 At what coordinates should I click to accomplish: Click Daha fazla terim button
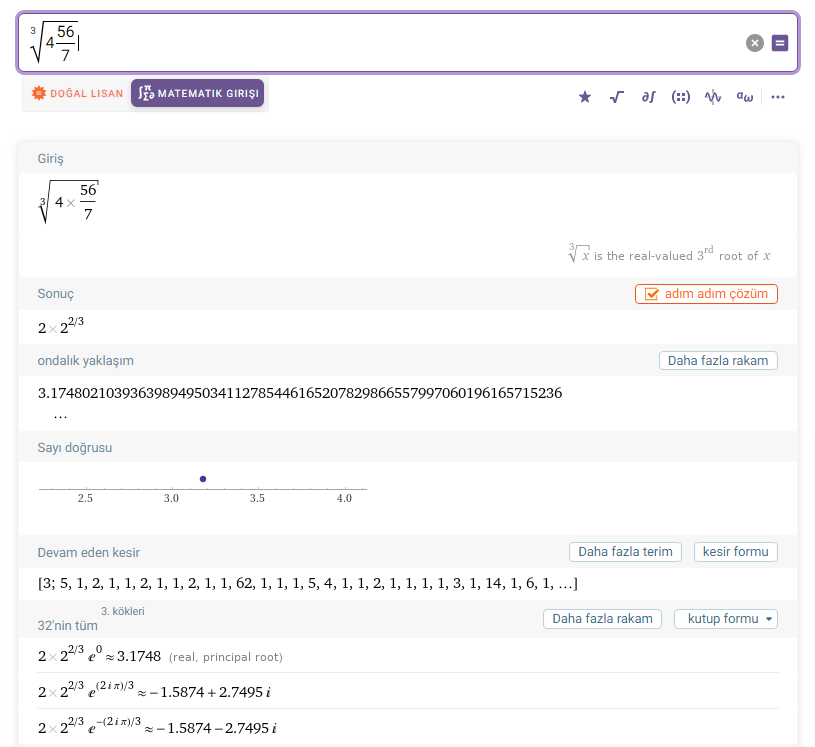(x=625, y=552)
